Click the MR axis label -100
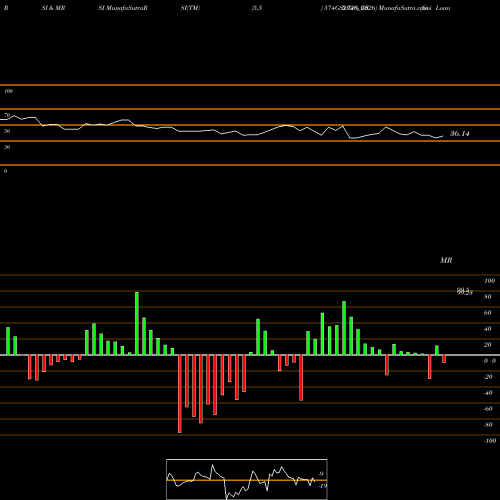500x500 pixels. (x=490, y=441)
